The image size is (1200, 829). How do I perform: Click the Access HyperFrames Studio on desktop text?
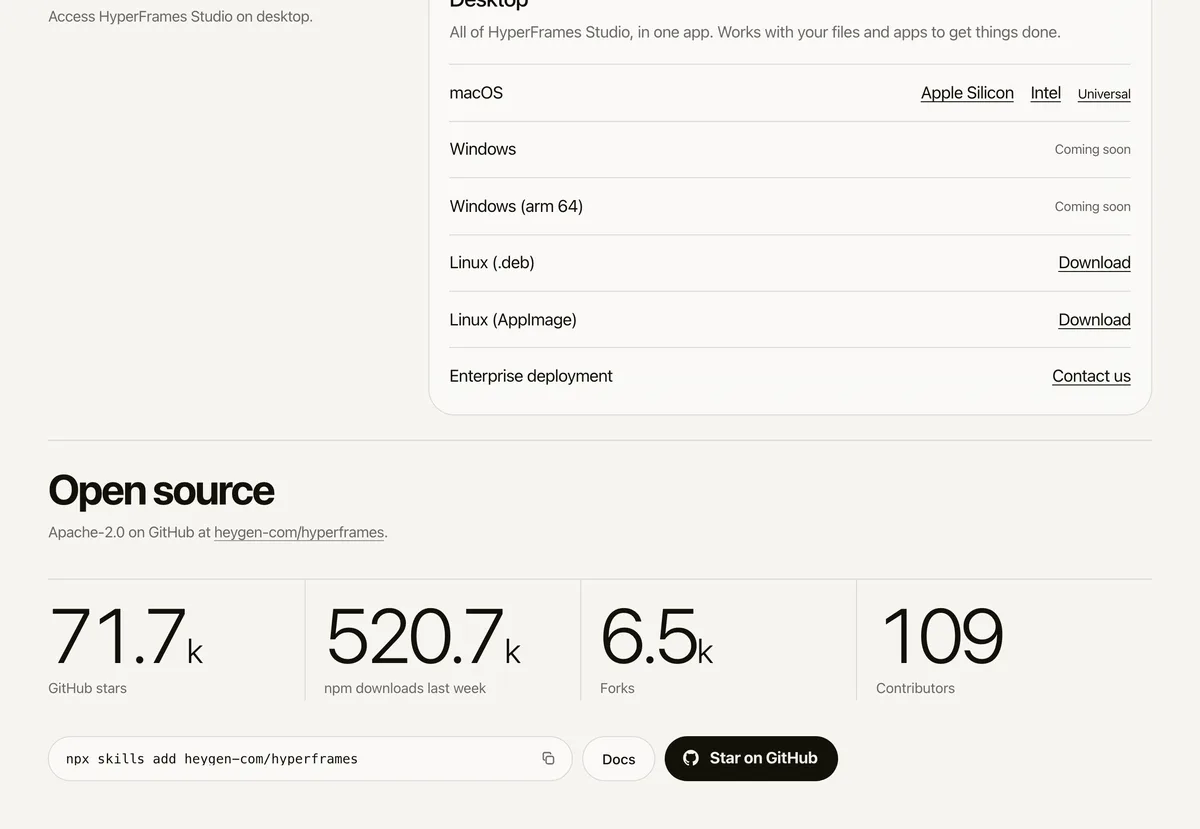point(180,17)
